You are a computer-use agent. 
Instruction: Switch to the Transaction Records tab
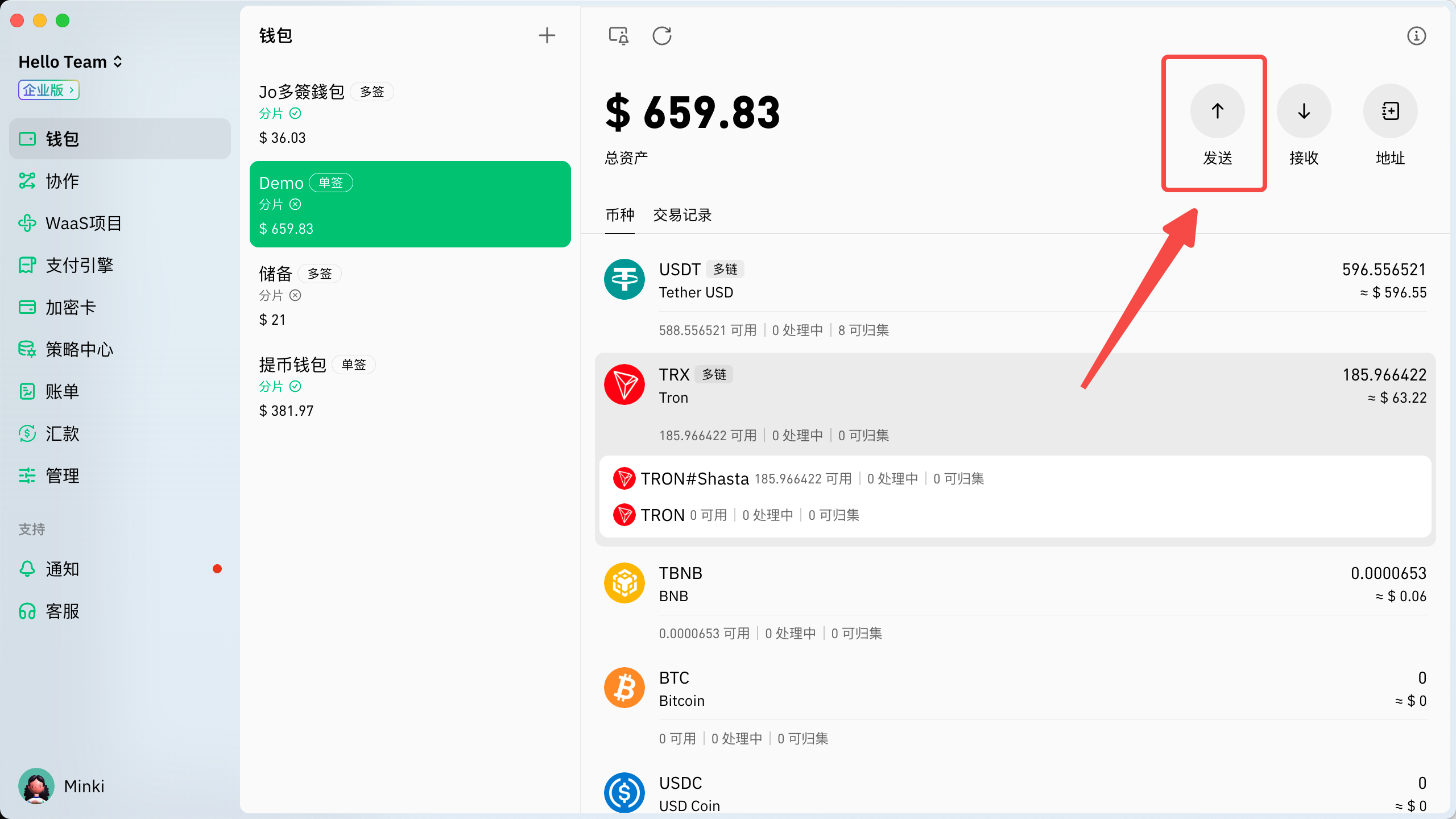[682, 215]
